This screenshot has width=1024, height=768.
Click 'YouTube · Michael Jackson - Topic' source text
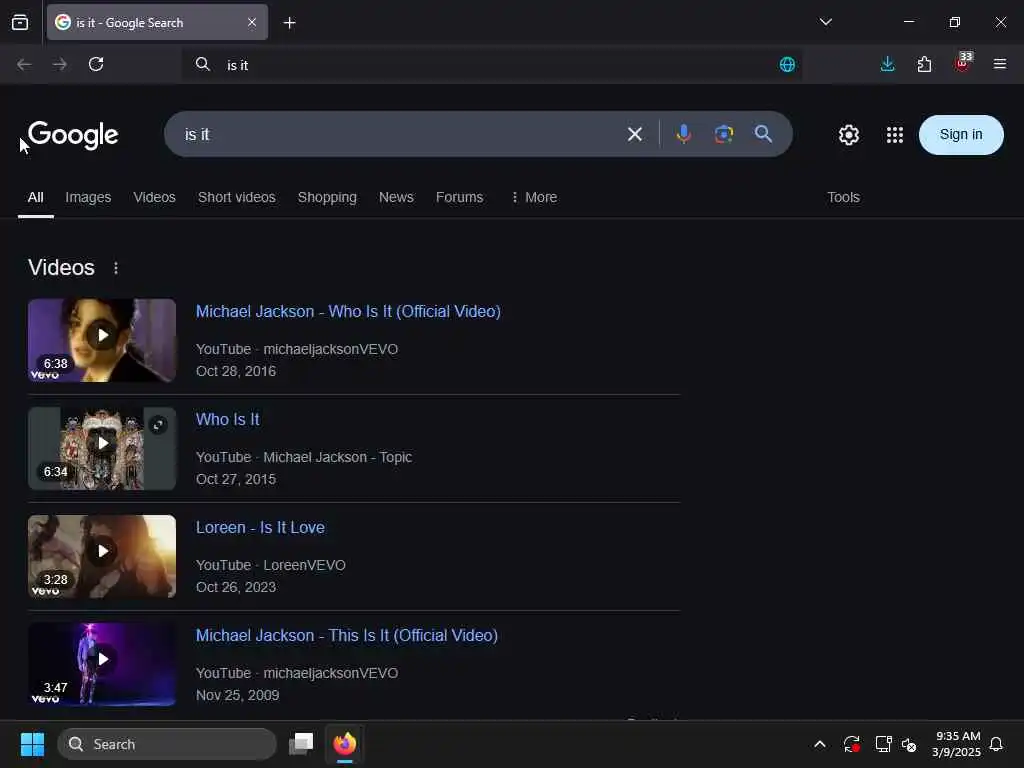304,457
